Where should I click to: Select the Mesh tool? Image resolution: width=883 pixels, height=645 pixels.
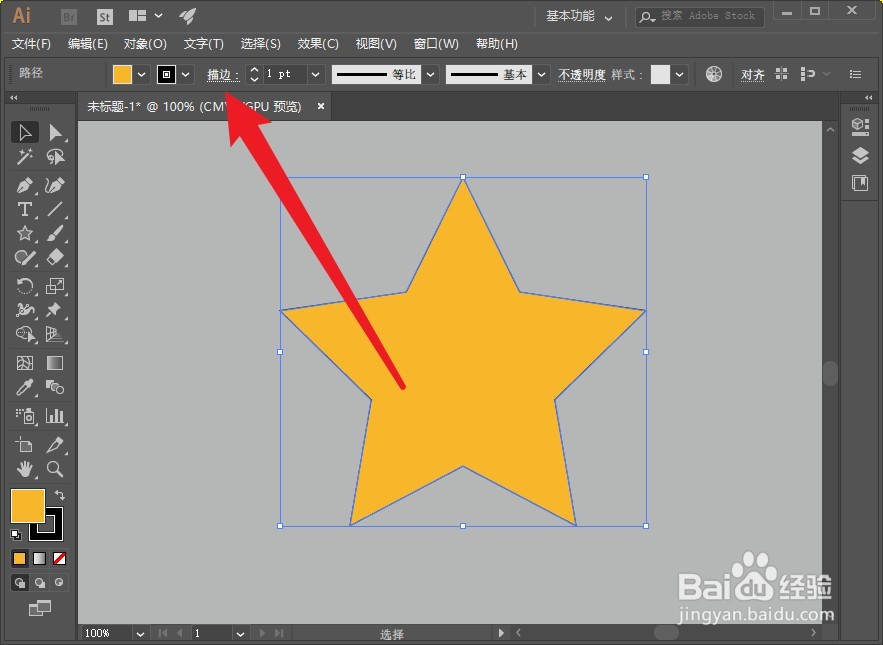(x=25, y=363)
